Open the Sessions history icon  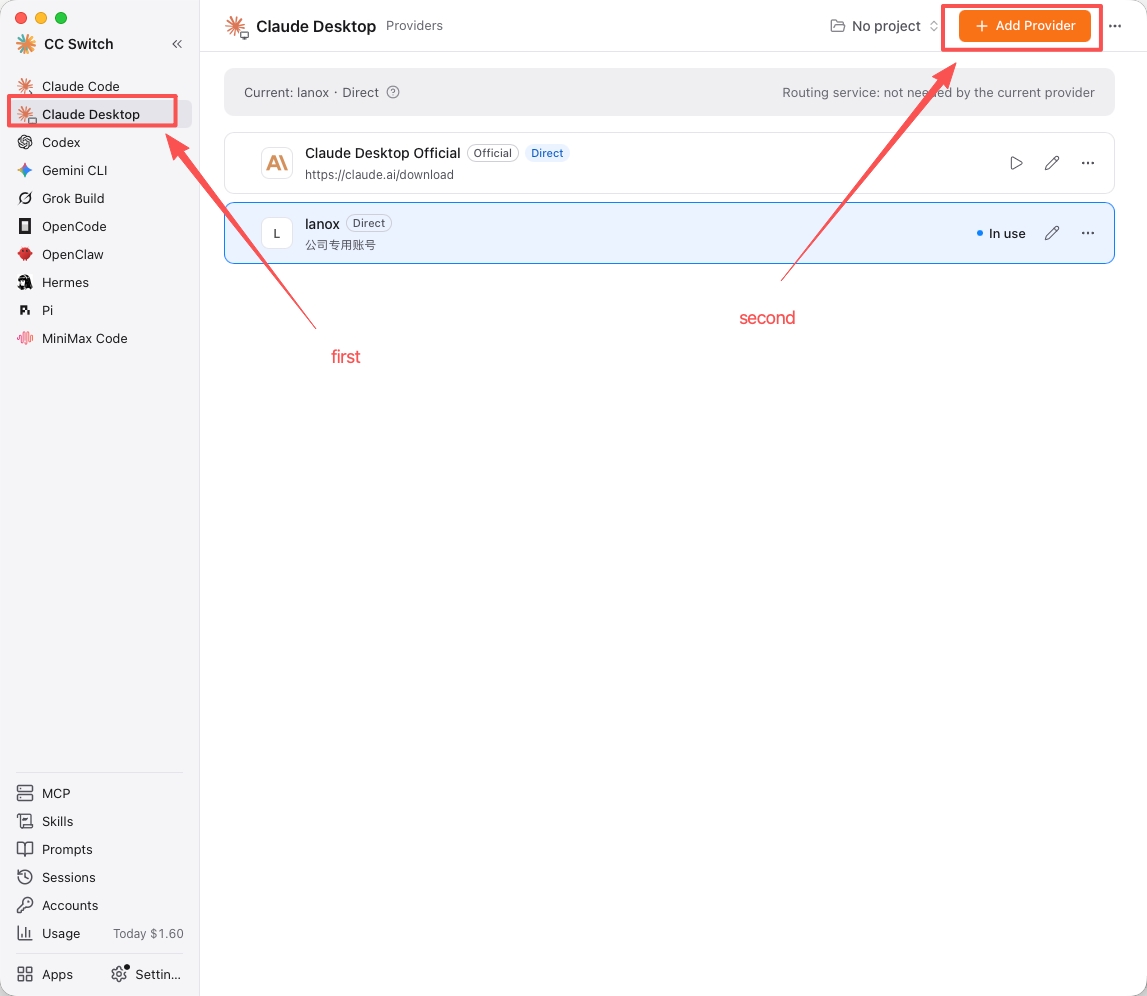click(x=25, y=878)
